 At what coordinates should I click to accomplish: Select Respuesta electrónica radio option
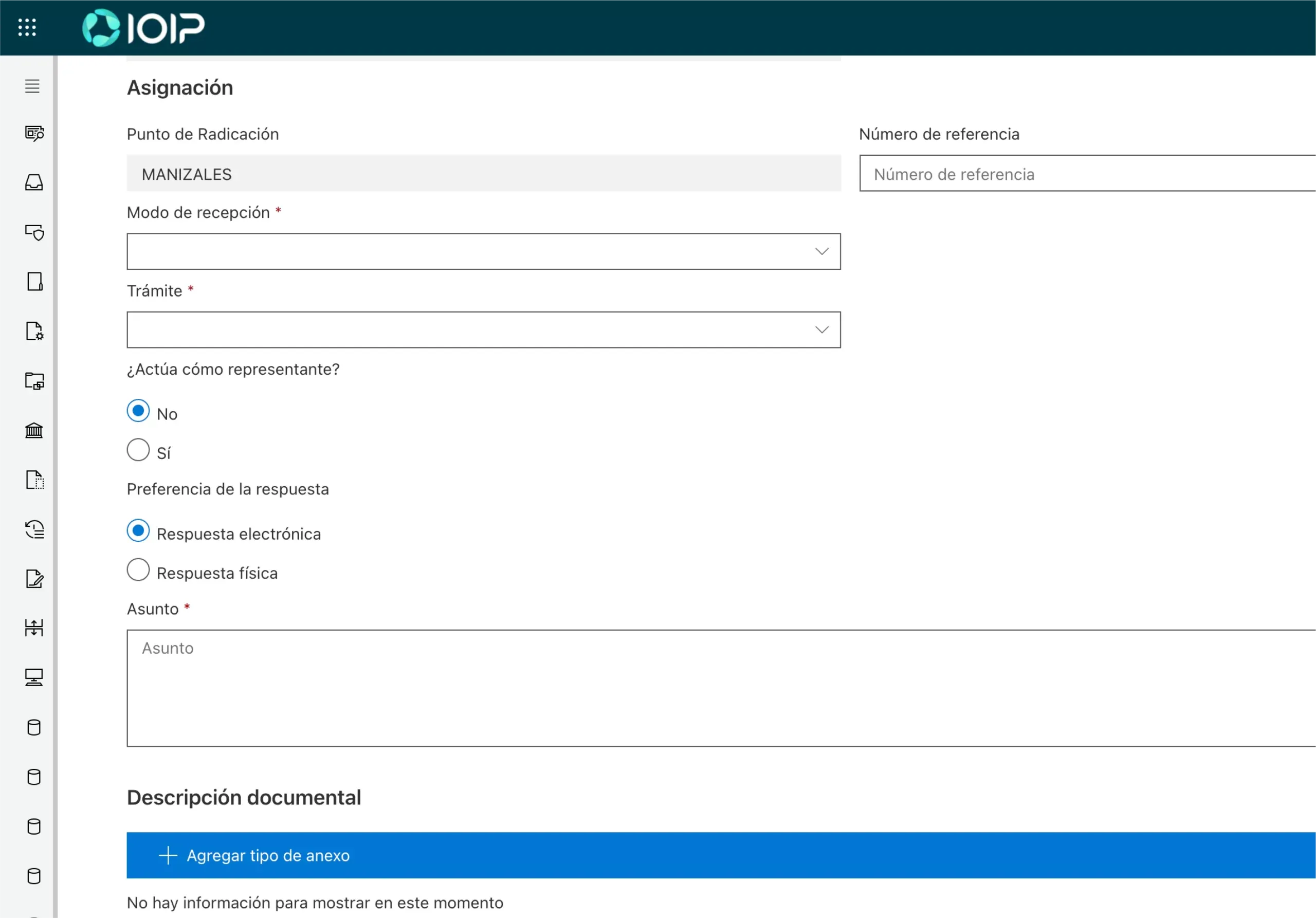click(138, 531)
